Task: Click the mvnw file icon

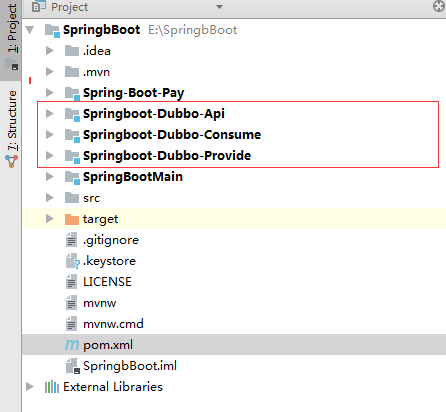Action: point(71,303)
